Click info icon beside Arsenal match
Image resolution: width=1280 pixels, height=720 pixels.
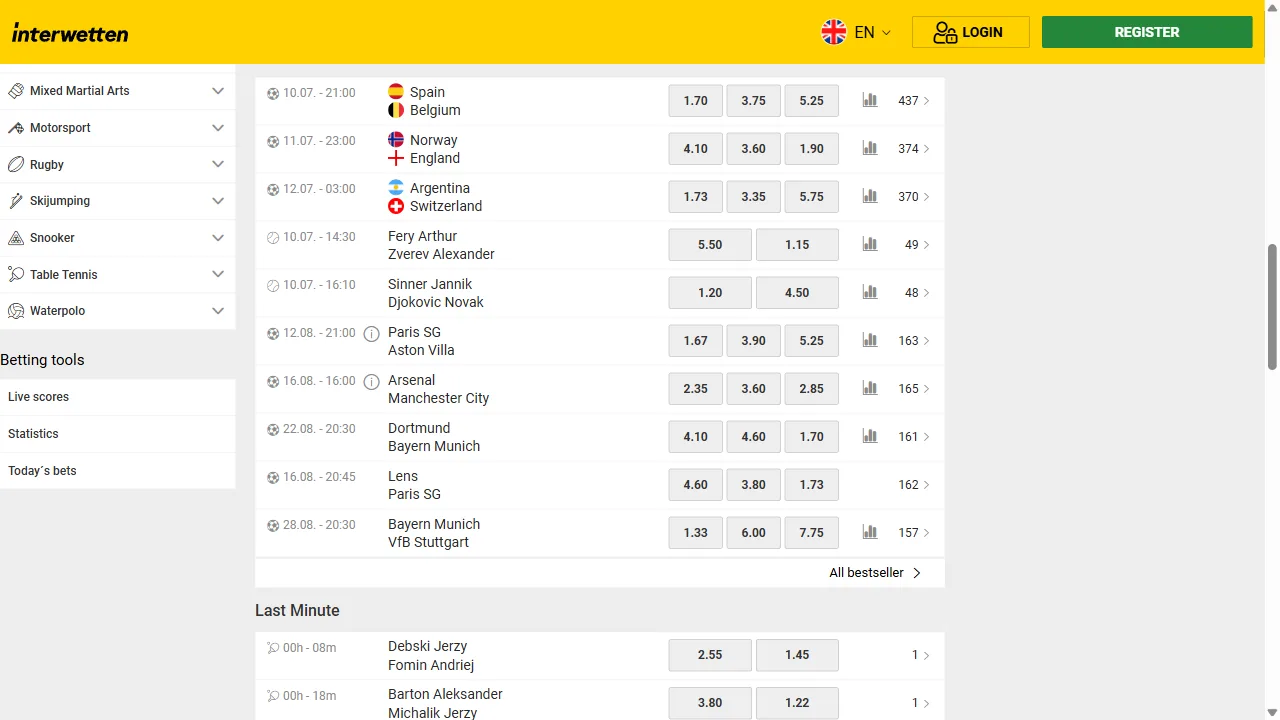click(x=371, y=381)
